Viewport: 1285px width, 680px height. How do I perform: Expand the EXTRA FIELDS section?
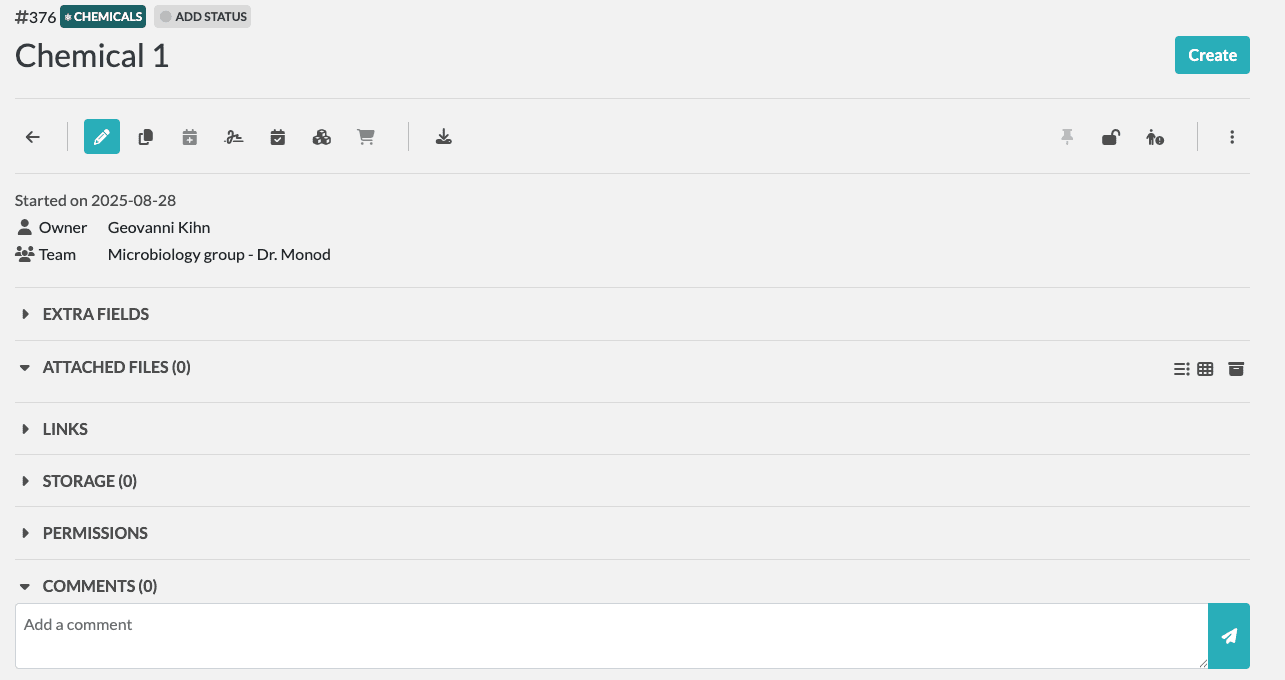pos(95,314)
